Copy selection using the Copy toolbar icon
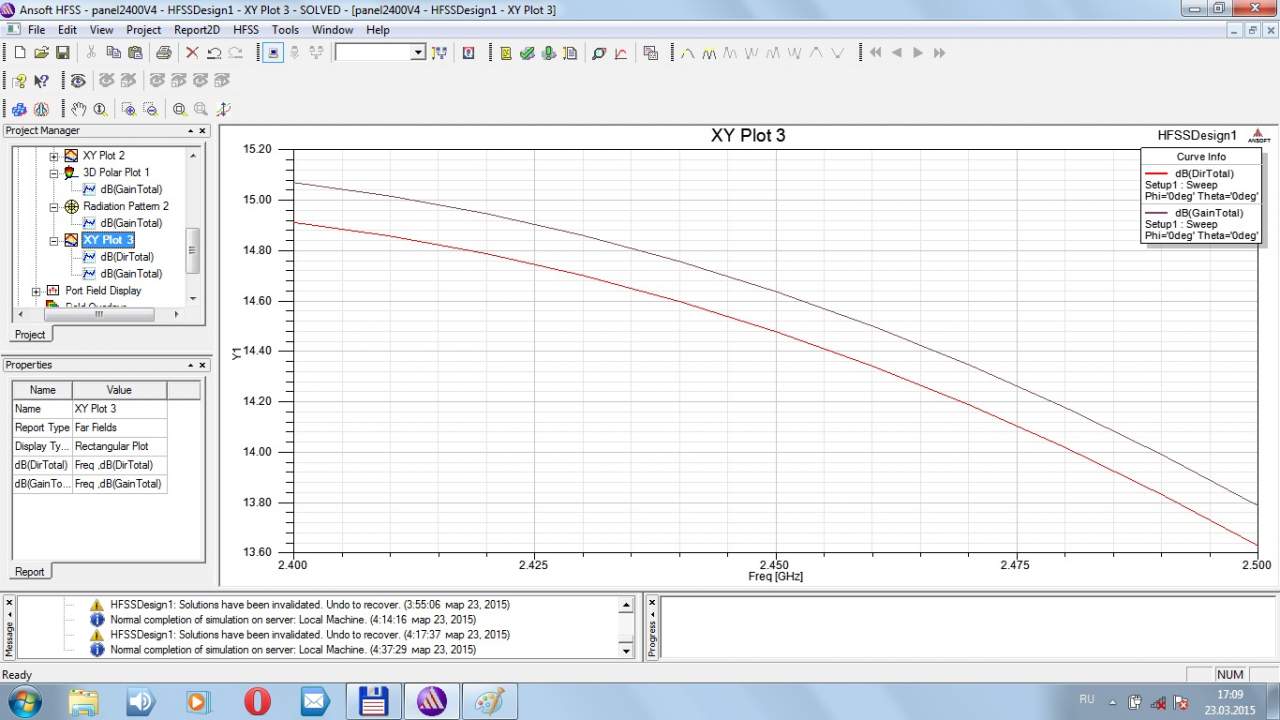Viewport: 1280px width, 720px height. [113, 53]
